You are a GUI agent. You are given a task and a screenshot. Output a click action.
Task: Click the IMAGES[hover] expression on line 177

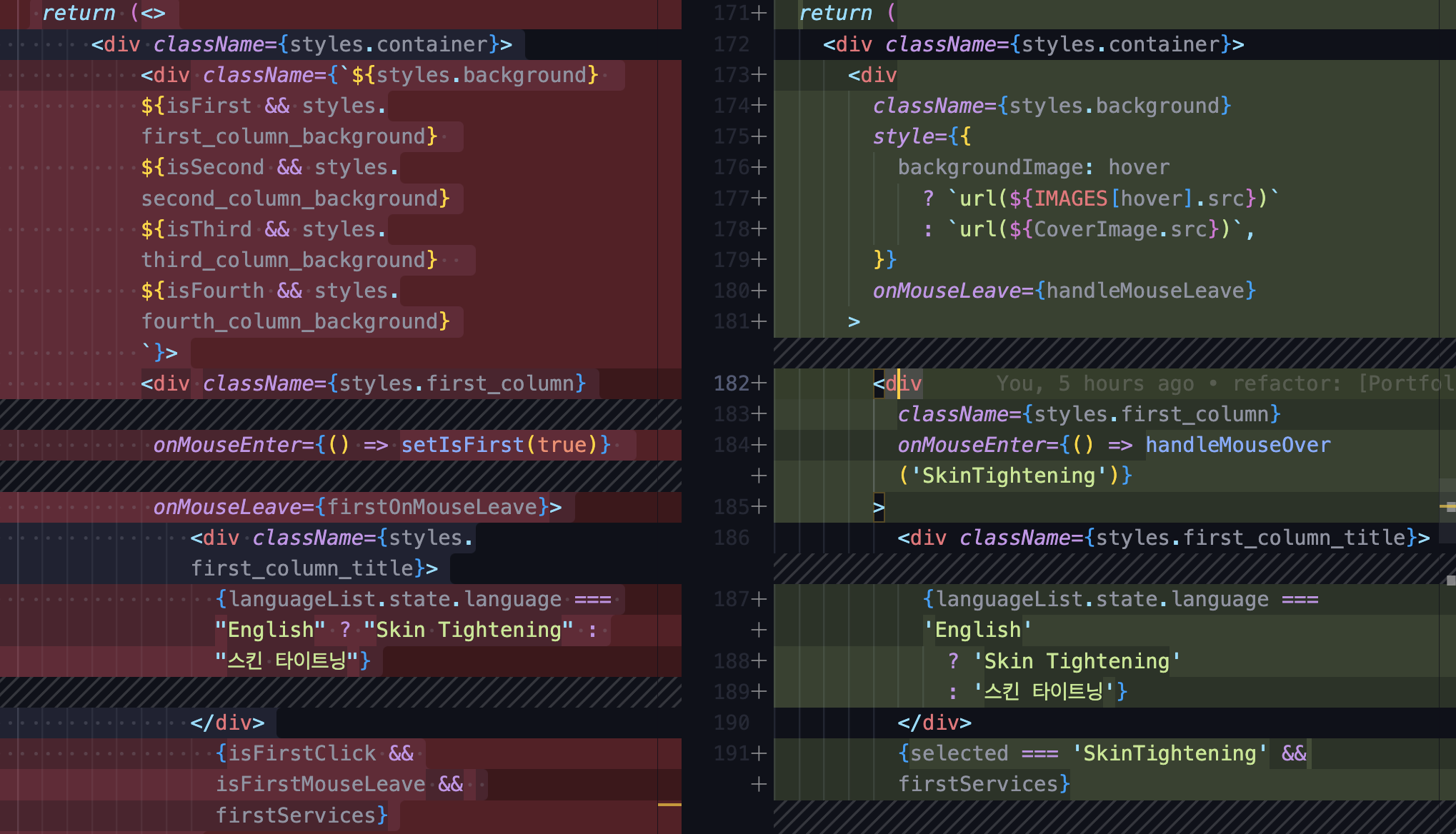[1113, 198]
